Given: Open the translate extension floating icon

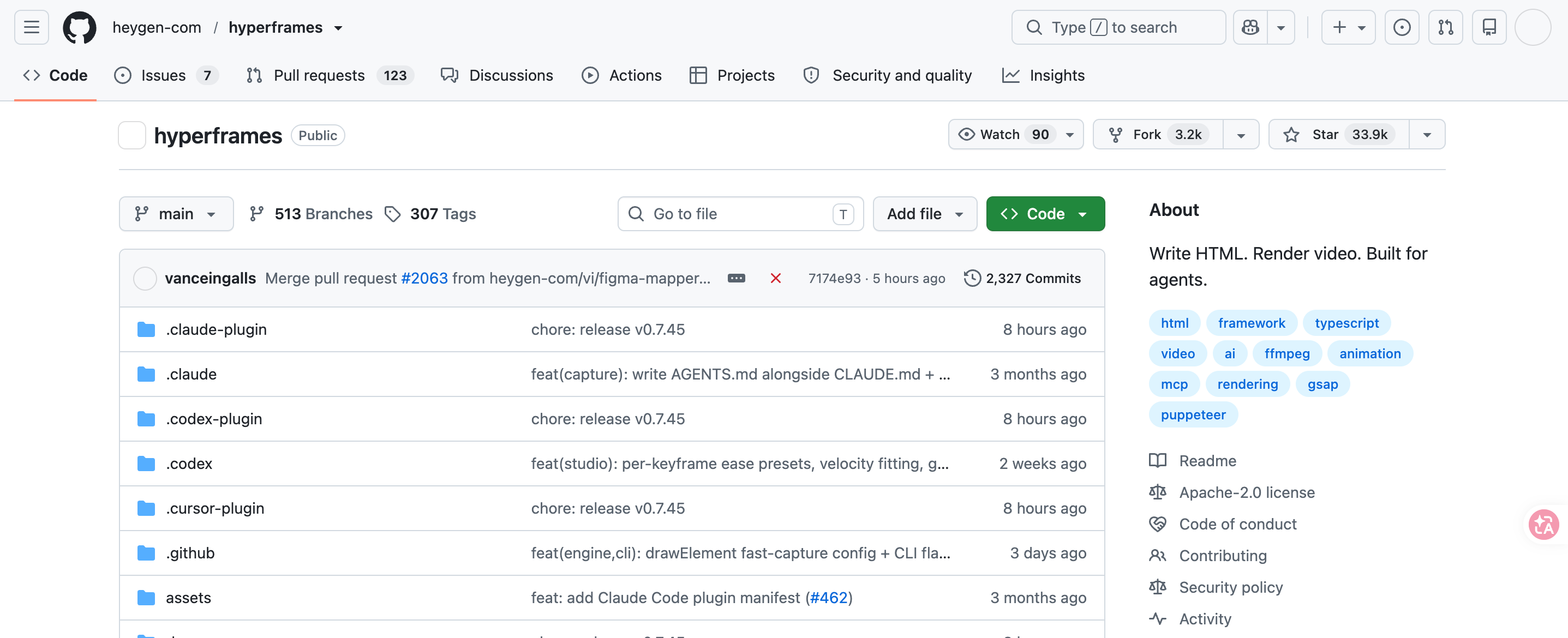Looking at the screenshot, I should [x=1543, y=524].
